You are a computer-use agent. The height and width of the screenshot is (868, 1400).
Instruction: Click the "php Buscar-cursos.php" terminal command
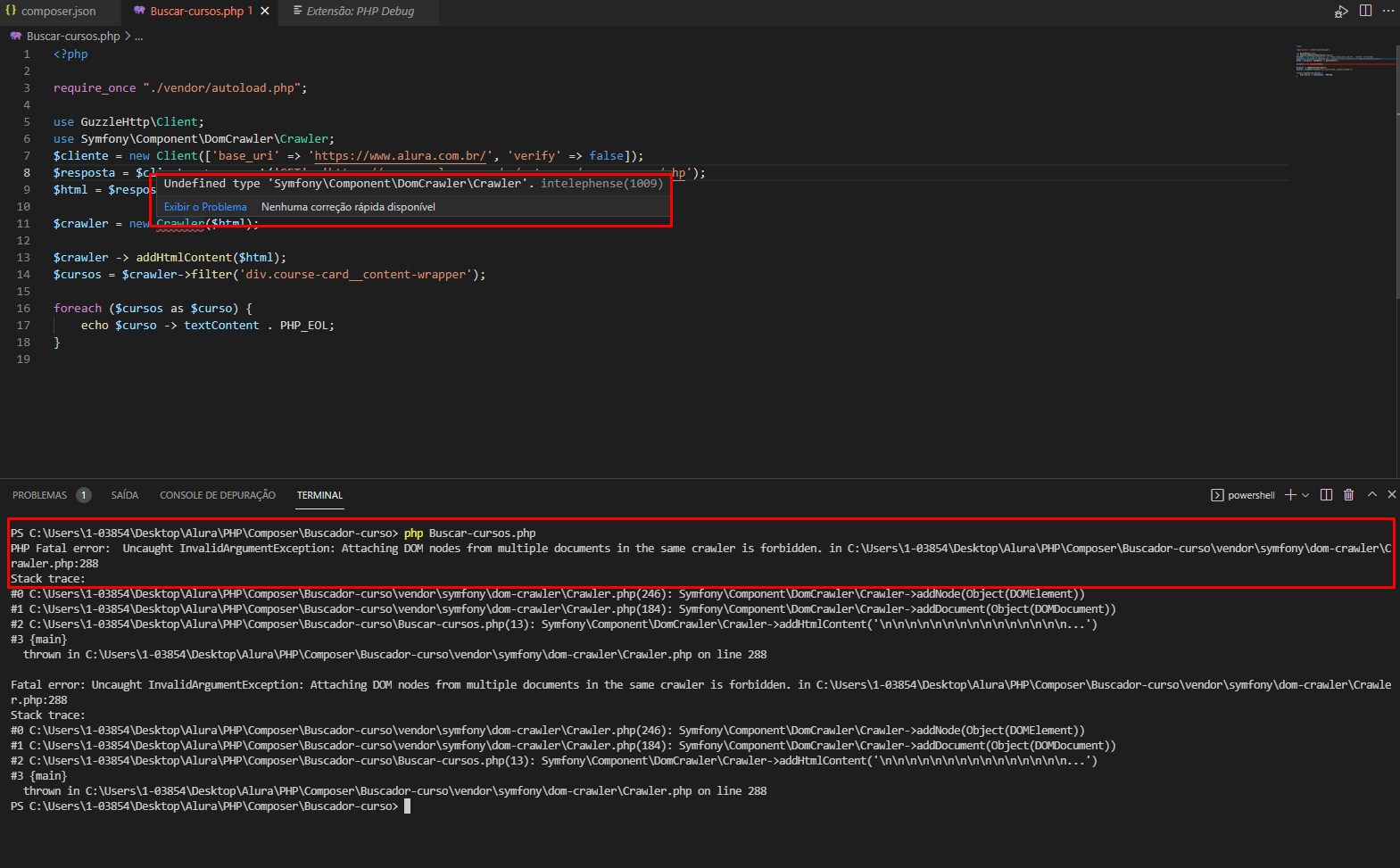[x=469, y=533]
